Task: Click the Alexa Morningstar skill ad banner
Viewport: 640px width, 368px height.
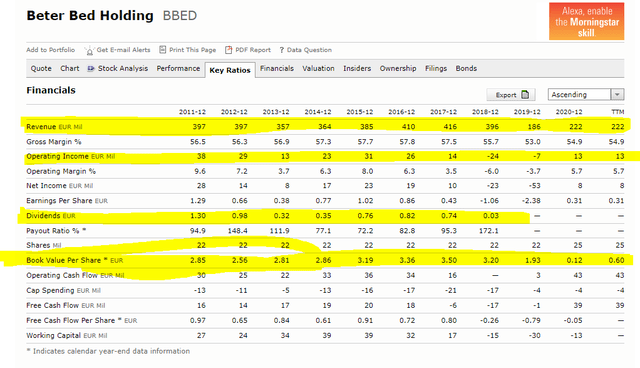Action: tap(587, 21)
